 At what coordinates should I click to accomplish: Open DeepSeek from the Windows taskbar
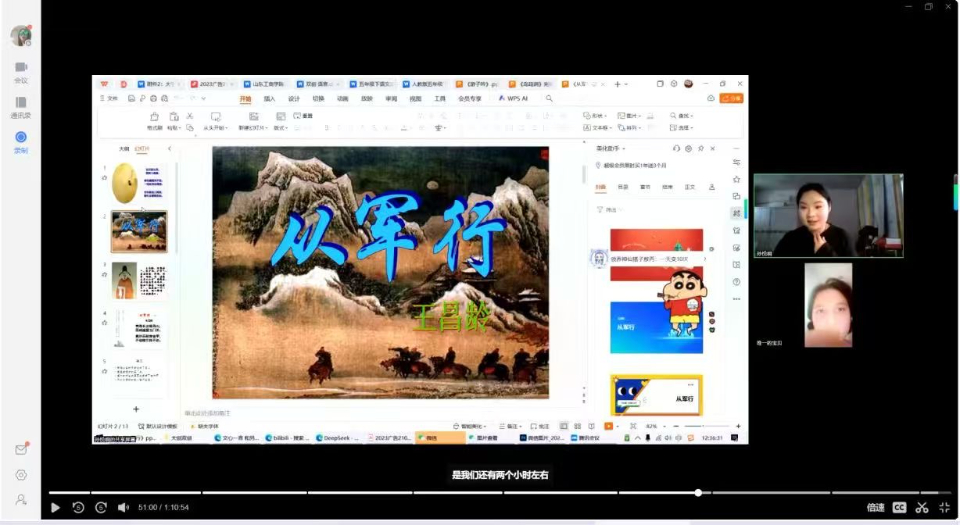click(337, 438)
